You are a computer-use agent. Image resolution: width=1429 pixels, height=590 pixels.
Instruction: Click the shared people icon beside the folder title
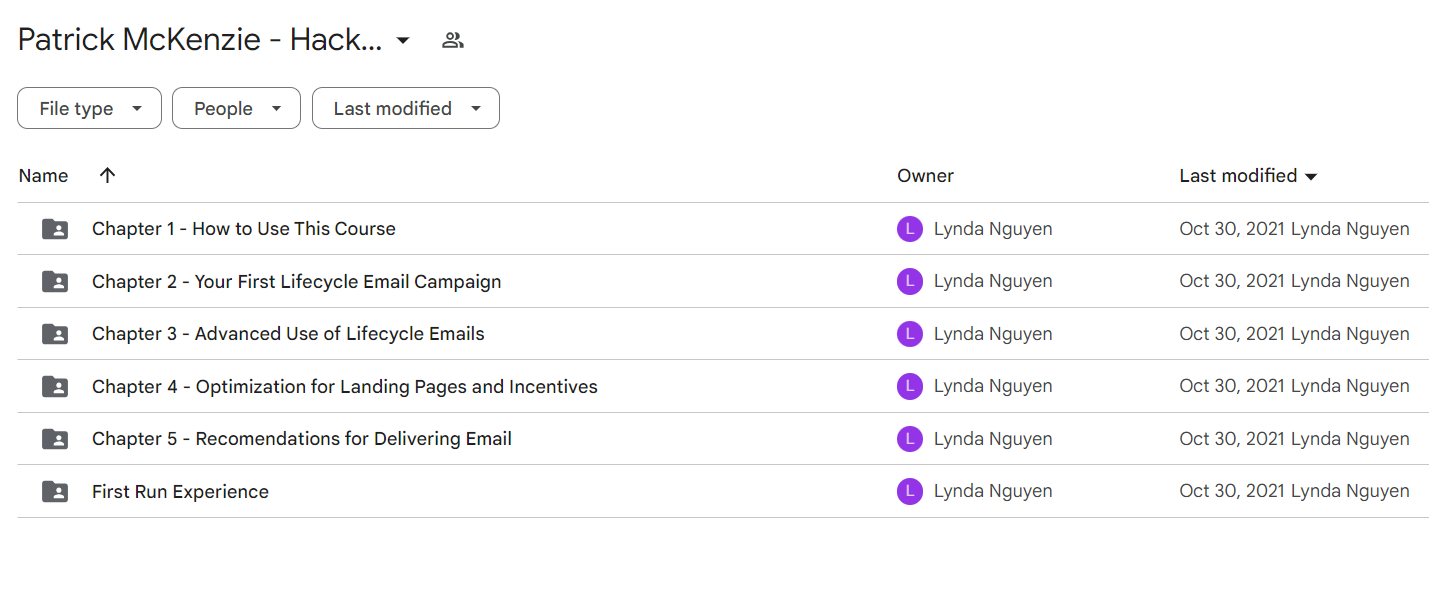pyautogui.click(x=453, y=40)
